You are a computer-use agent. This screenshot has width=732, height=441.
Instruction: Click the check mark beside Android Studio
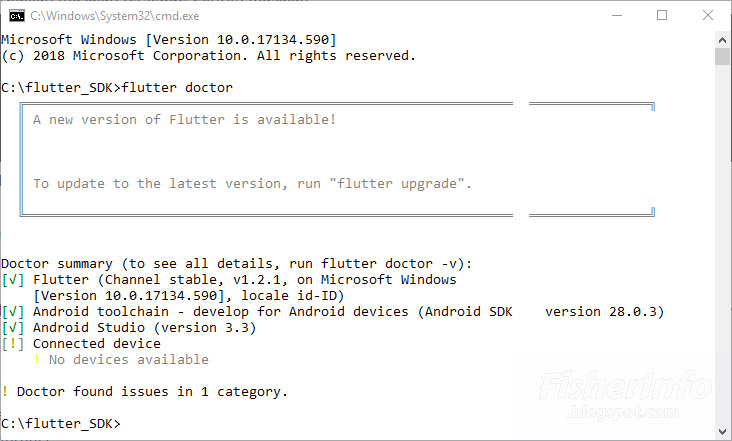pyautogui.click(x=13, y=327)
